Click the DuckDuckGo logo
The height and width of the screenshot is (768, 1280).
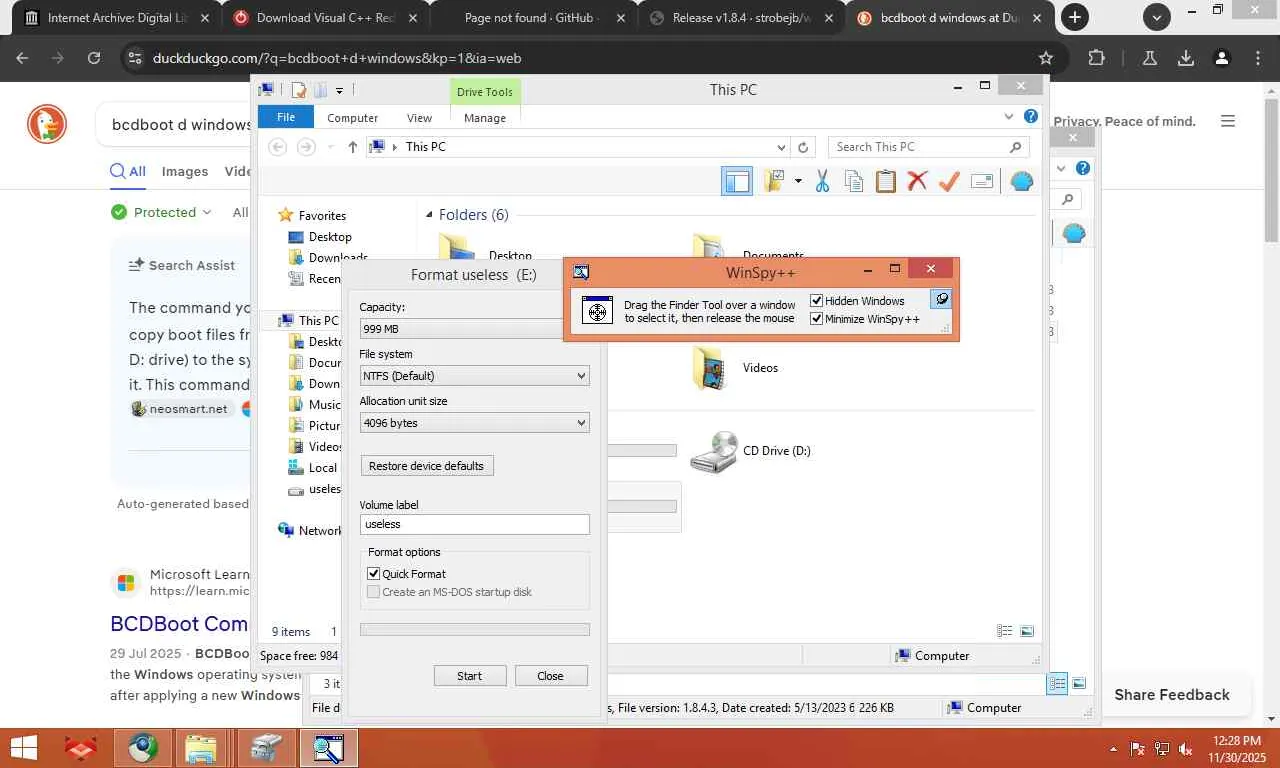coord(46,124)
